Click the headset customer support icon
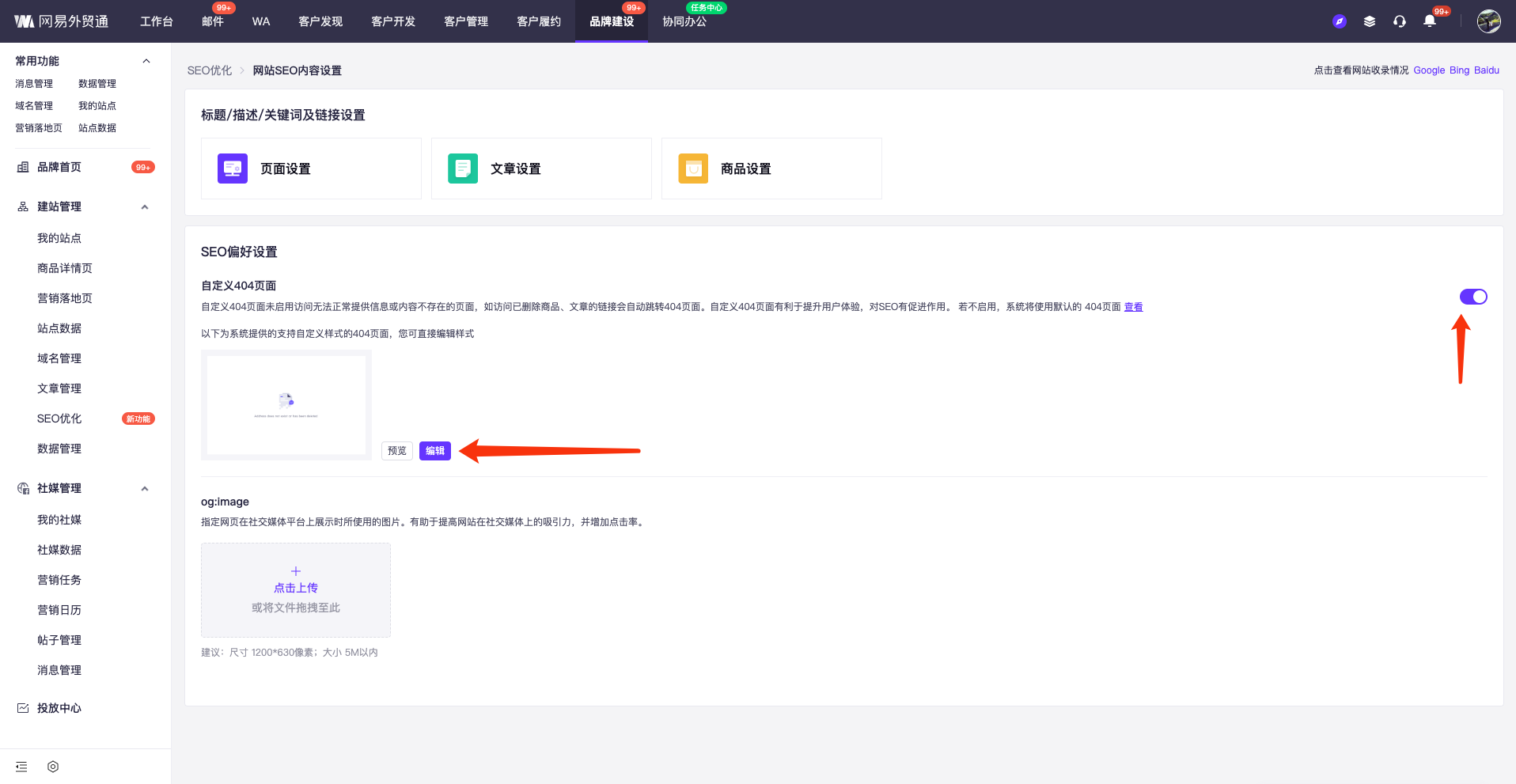This screenshot has height=784, width=1516. [1400, 21]
